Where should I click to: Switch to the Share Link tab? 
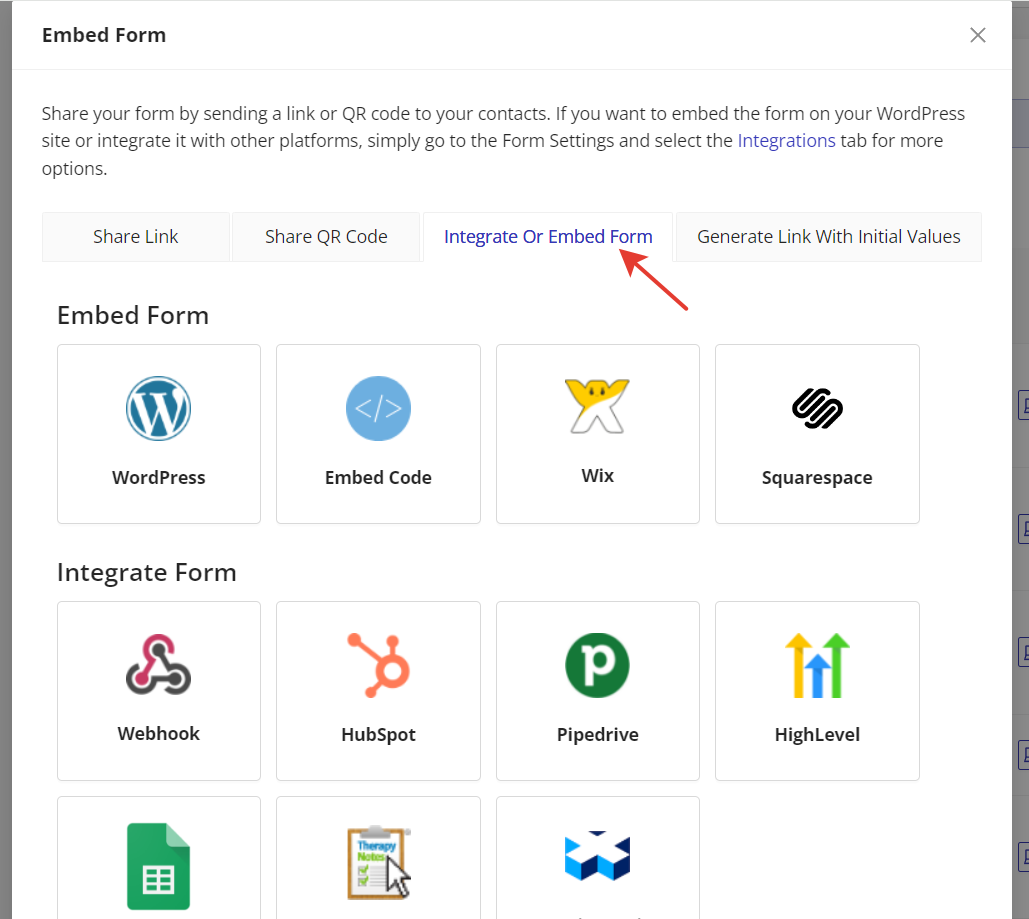(x=136, y=237)
